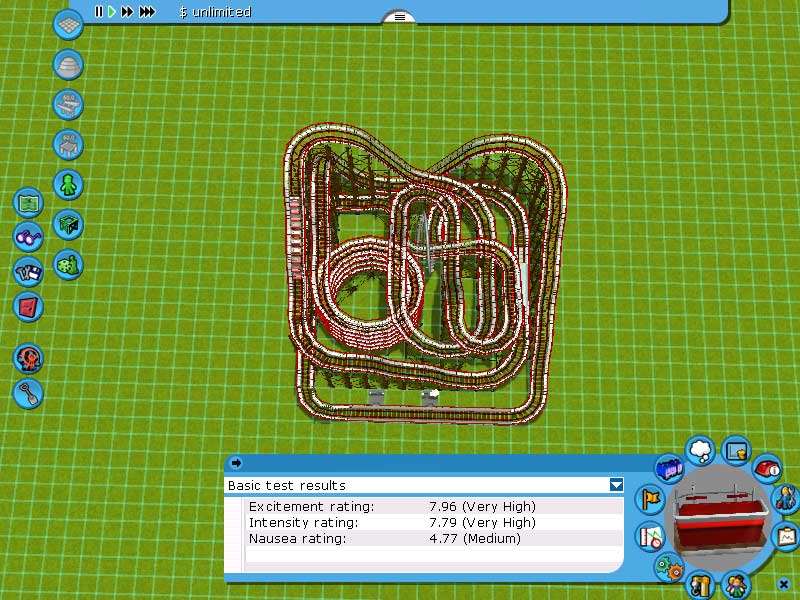Select the flat terrain grid tool icon
Image resolution: width=800 pixels, height=600 pixels.
click(x=68, y=24)
